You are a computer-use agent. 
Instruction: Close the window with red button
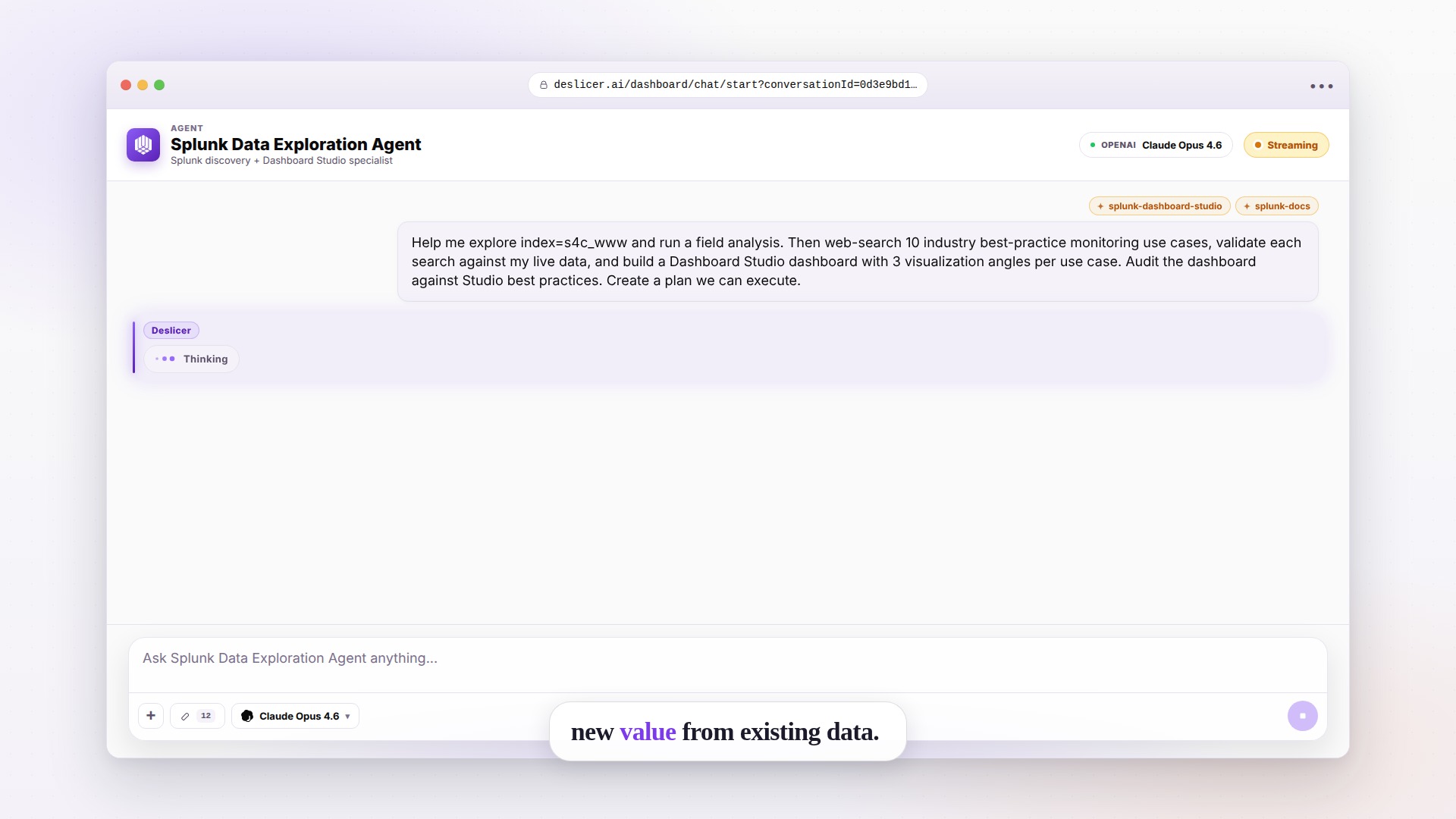[x=126, y=85]
